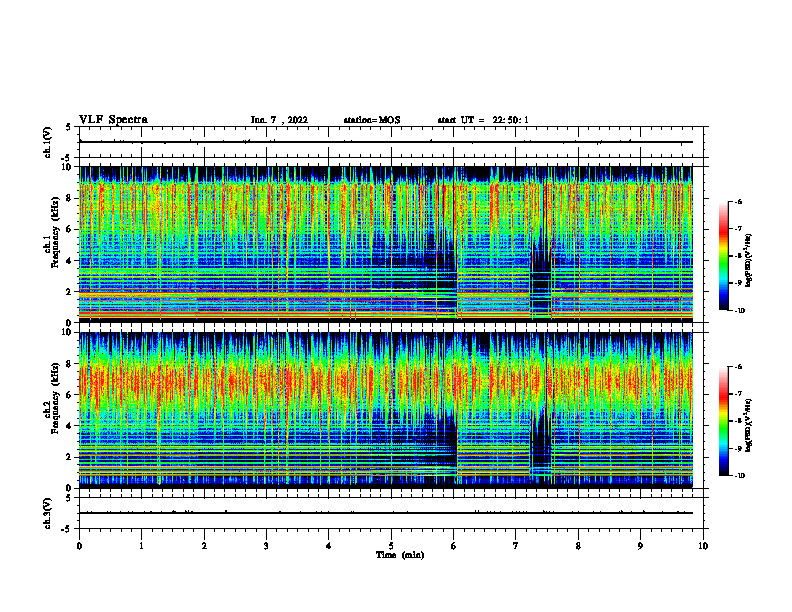This screenshot has width=792, height=612.
Task: Click the "station=MOS" header label
Action: 372,120
